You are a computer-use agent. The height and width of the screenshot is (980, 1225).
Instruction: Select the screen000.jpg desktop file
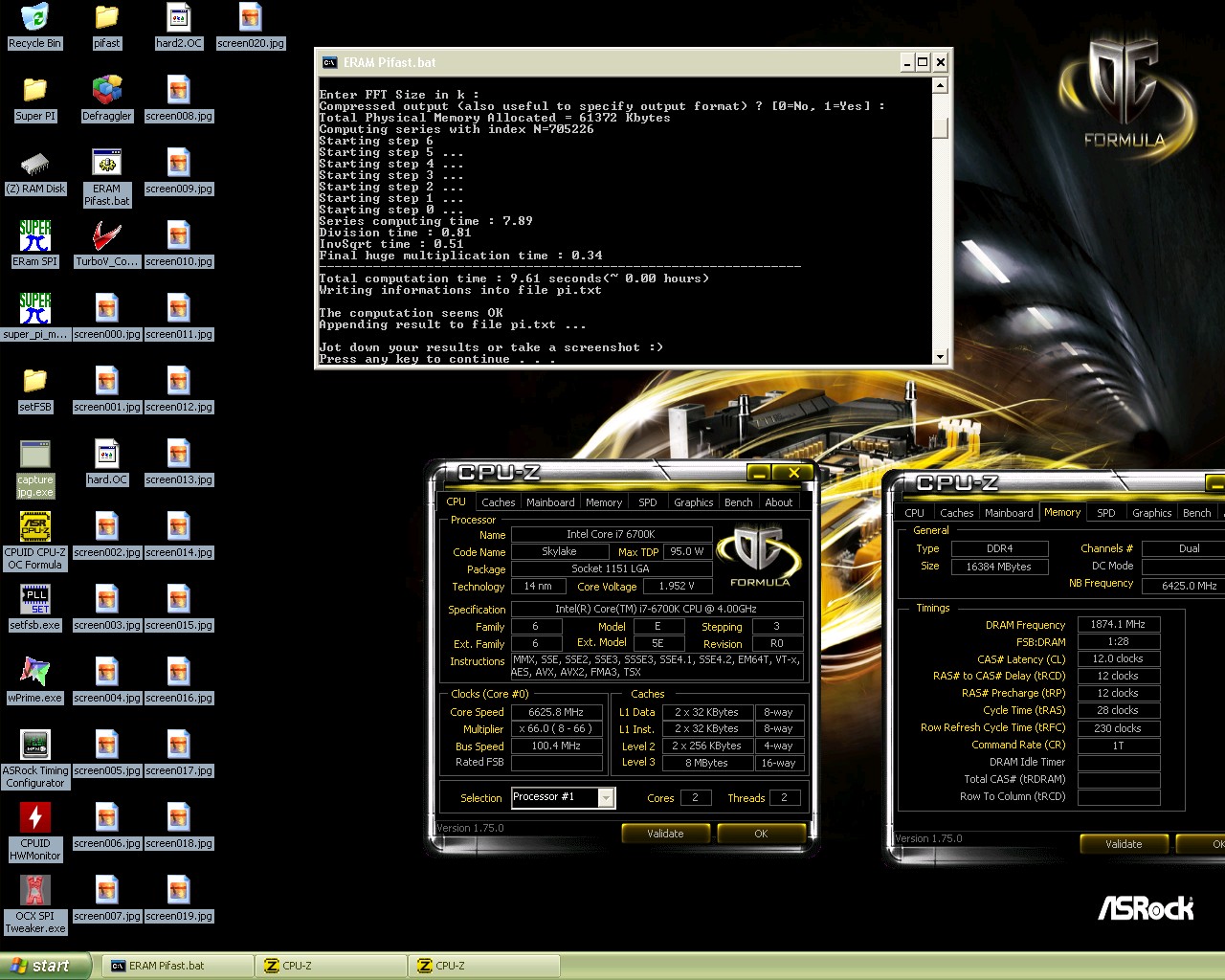106,317
